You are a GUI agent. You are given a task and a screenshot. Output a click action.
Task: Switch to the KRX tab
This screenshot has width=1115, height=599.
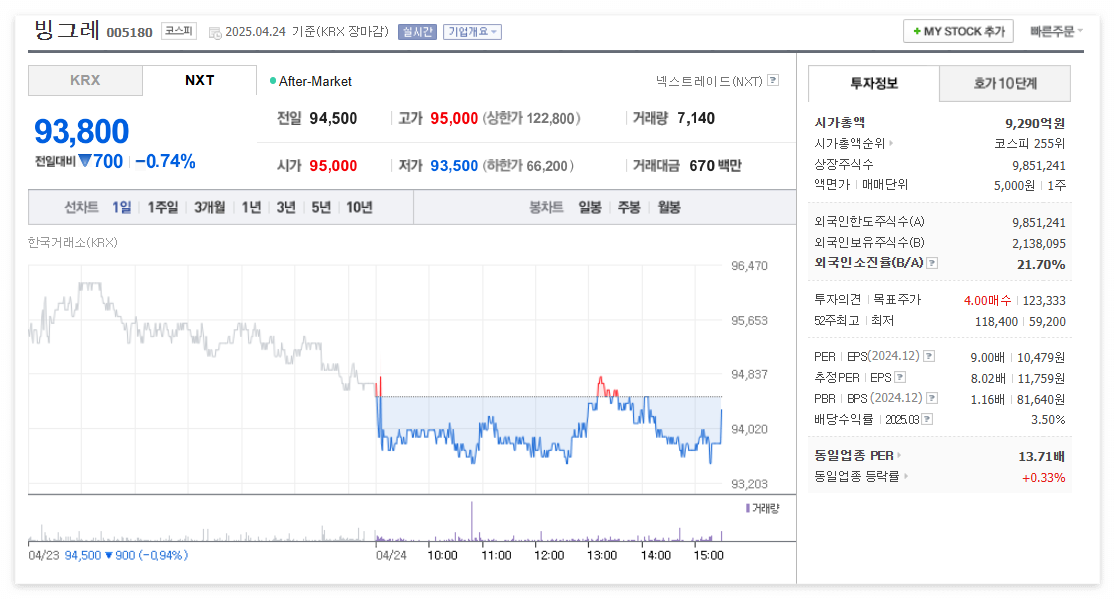pyautogui.click(x=84, y=81)
